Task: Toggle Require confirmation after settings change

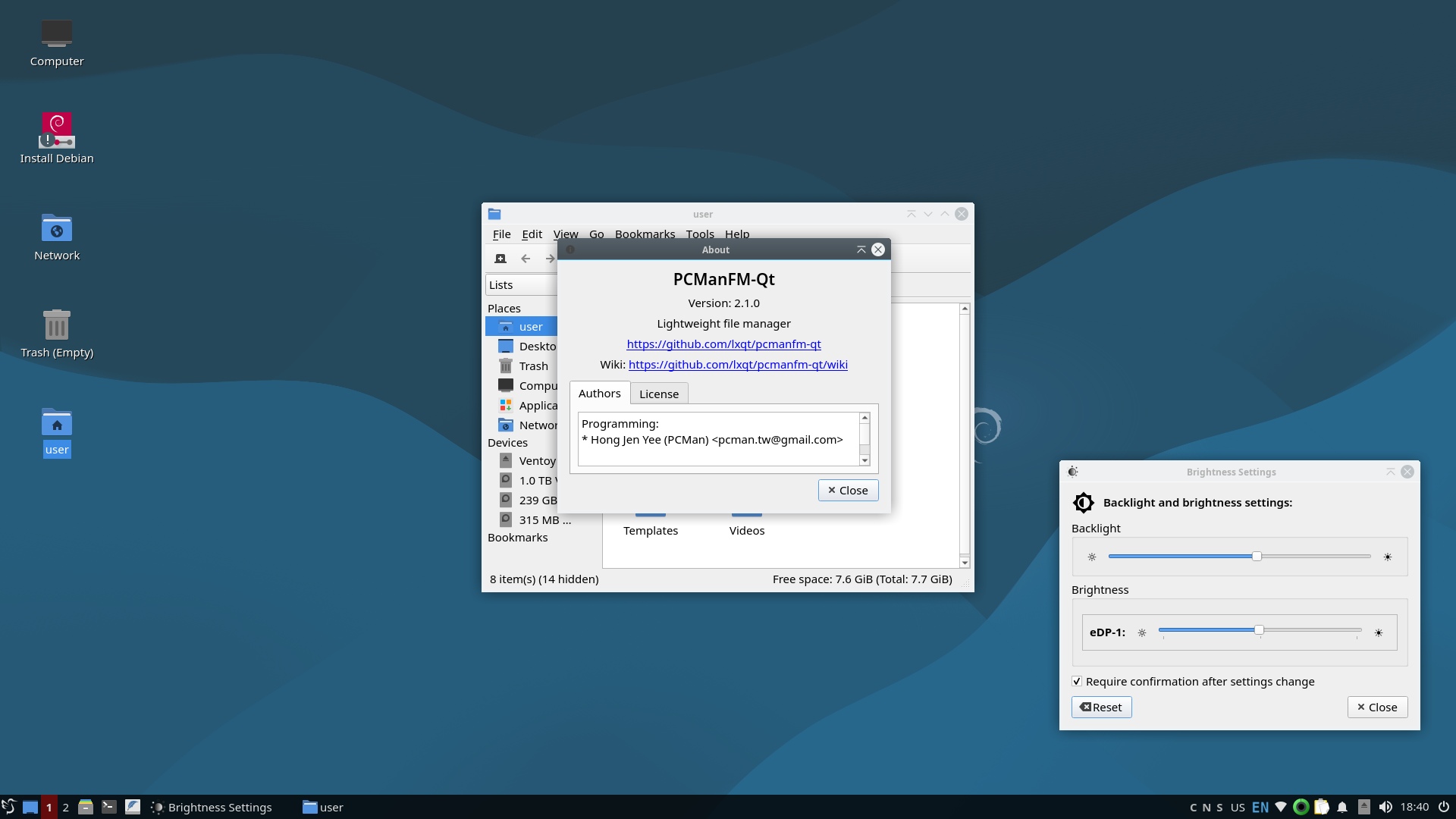Action: coord(1077,681)
